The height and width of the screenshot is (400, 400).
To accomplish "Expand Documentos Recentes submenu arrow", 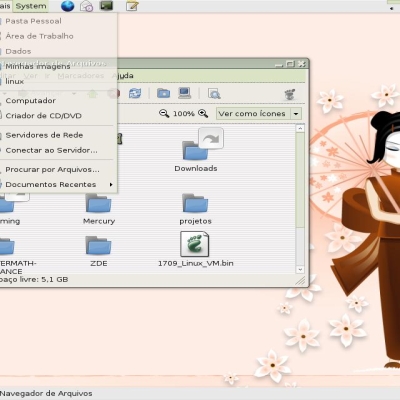I will 111,184.
